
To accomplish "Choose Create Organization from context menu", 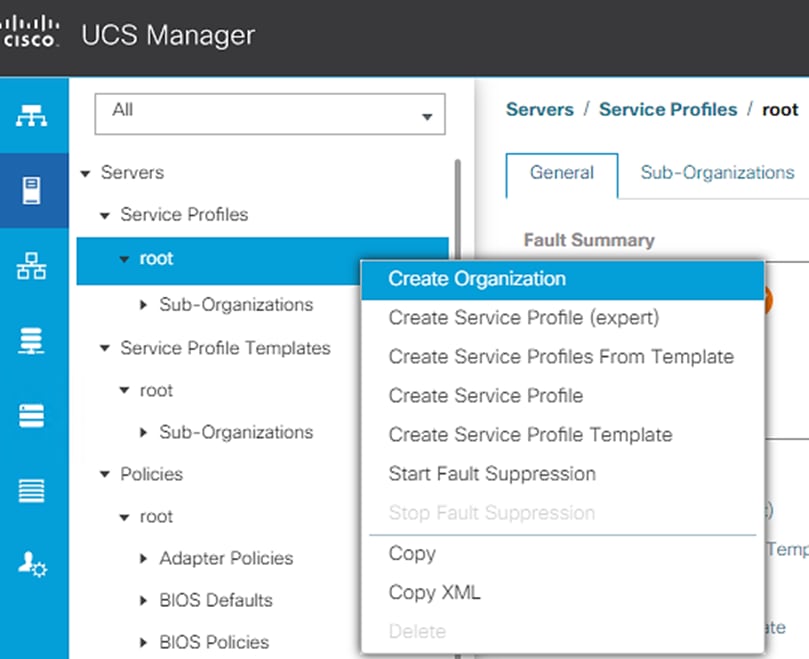I will click(x=477, y=279).
